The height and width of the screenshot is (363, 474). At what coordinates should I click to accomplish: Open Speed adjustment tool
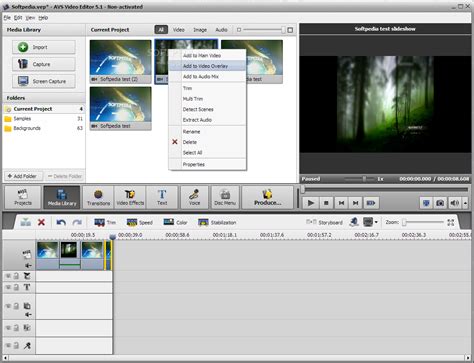pos(140,222)
